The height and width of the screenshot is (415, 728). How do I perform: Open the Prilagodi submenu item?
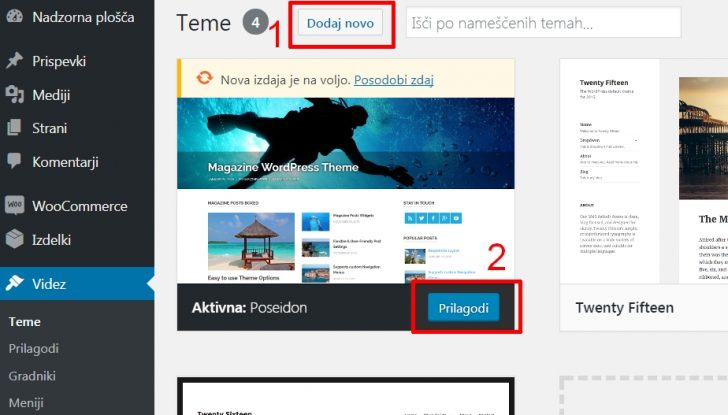(33, 348)
